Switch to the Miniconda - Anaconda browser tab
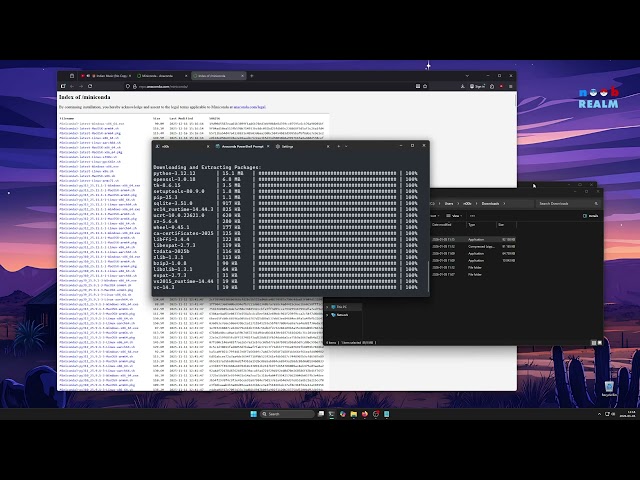640x480 pixels. coord(161,76)
